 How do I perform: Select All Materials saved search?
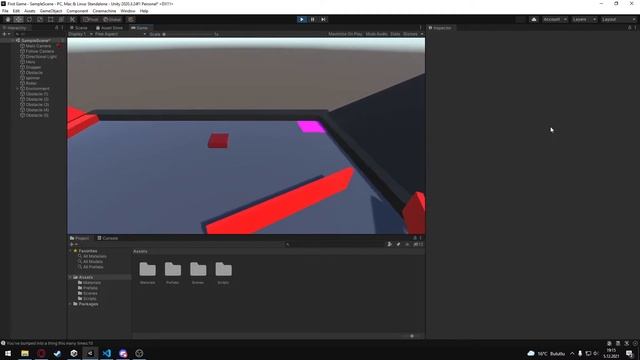pyautogui.click(x=95, y=256)
